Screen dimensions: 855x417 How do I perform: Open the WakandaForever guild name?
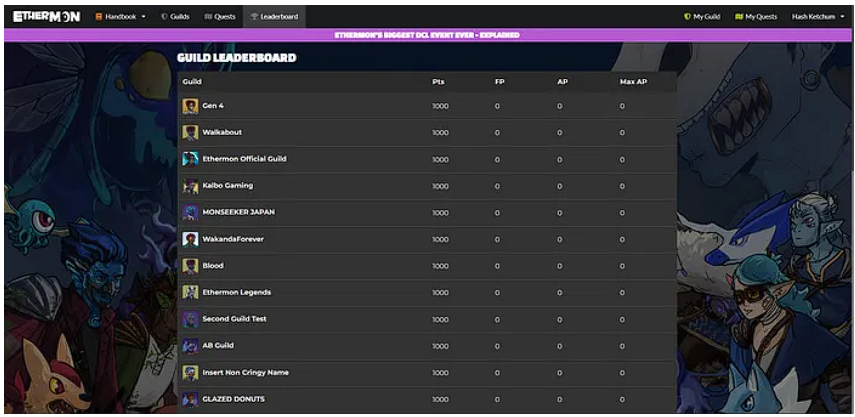click(233, 239)
